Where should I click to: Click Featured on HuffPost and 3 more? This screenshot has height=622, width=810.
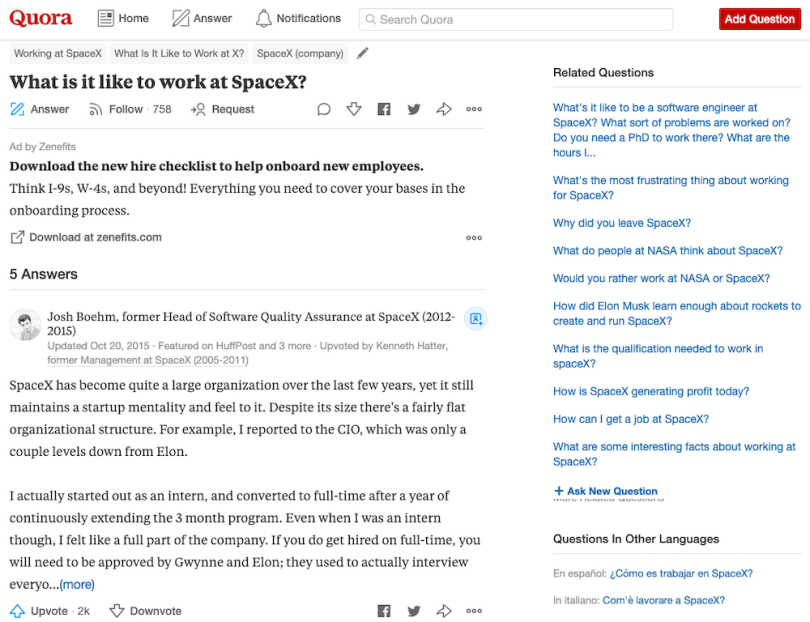tap(235, 346)
